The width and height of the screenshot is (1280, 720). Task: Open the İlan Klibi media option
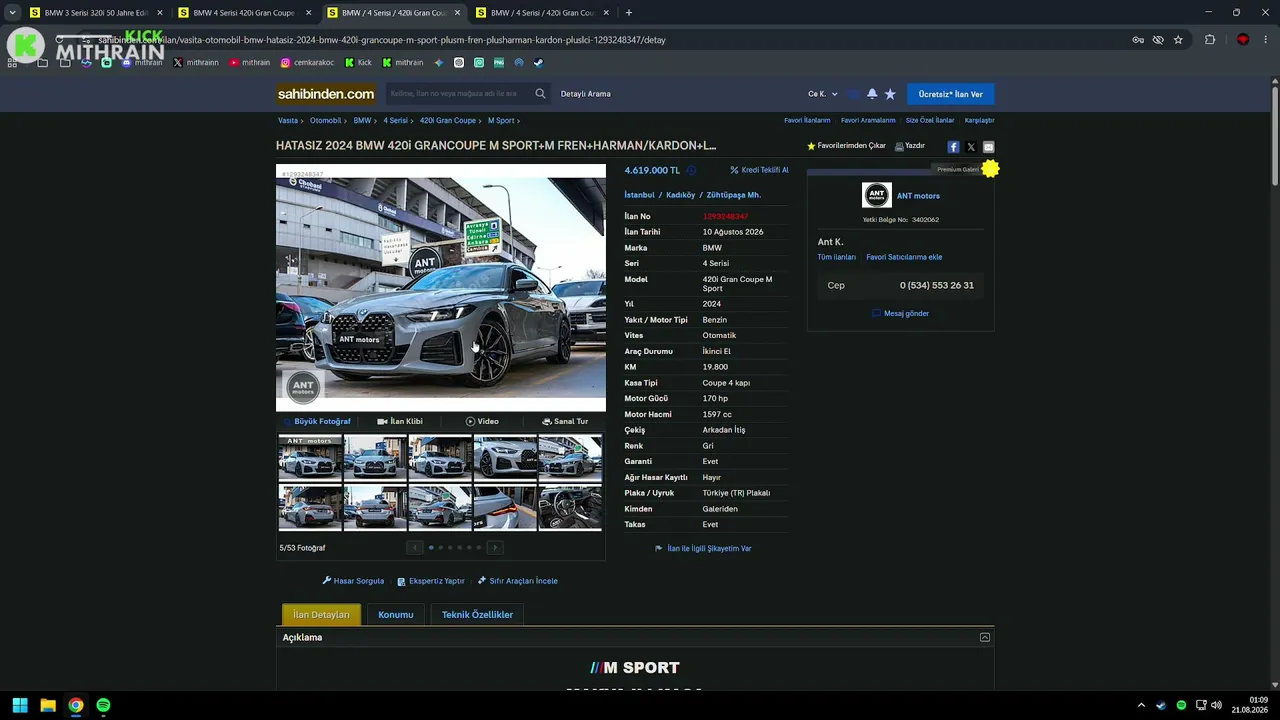(400, 422)
